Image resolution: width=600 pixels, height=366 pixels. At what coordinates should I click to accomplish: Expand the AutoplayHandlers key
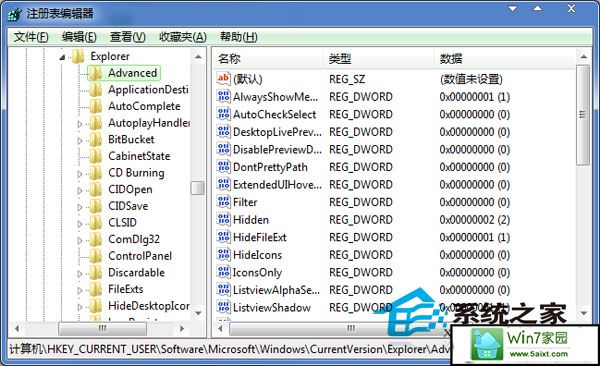[x=80, y=123]
